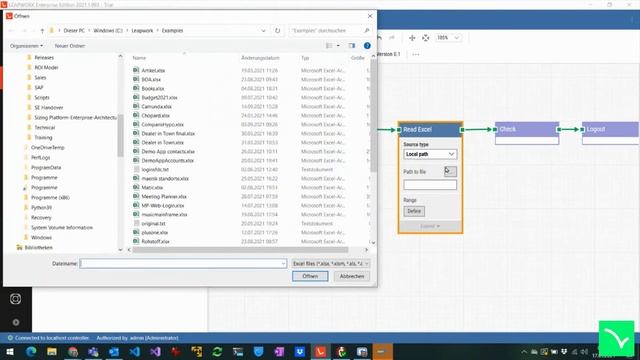
Task: Open the view options dropdown arrow
Action: [x=338, y=46]
